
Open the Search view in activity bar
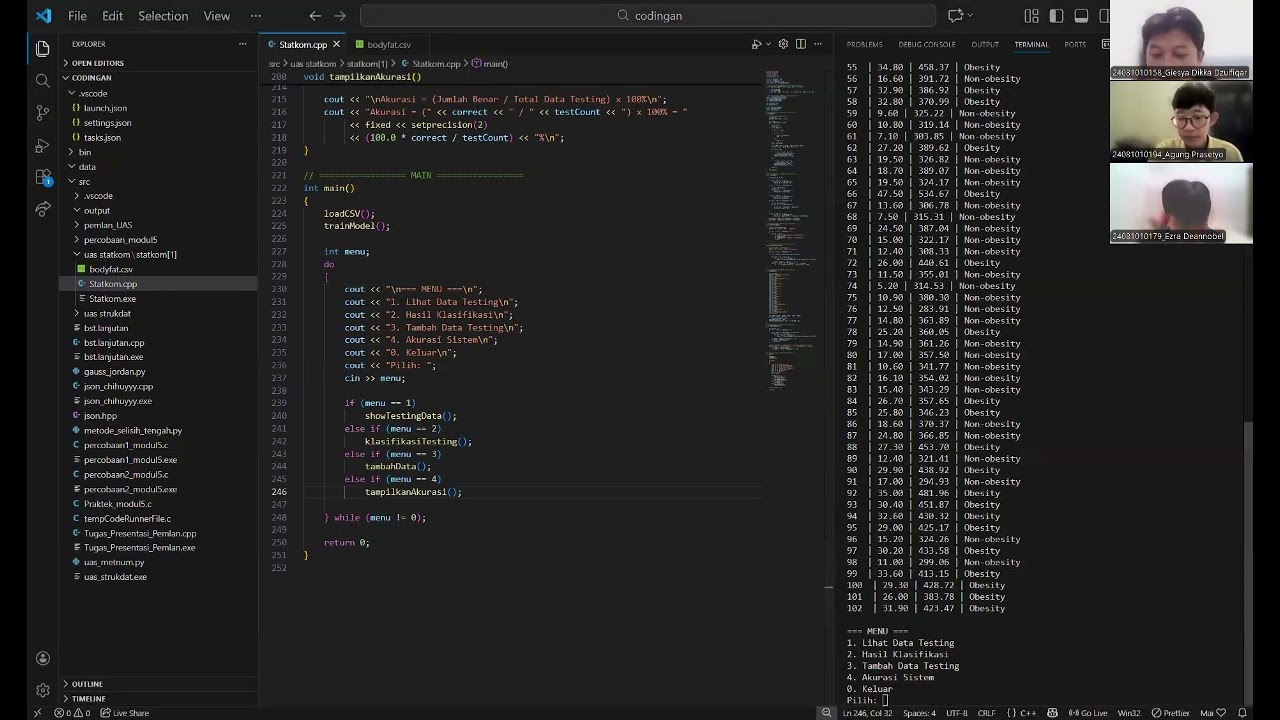(42, 80)
